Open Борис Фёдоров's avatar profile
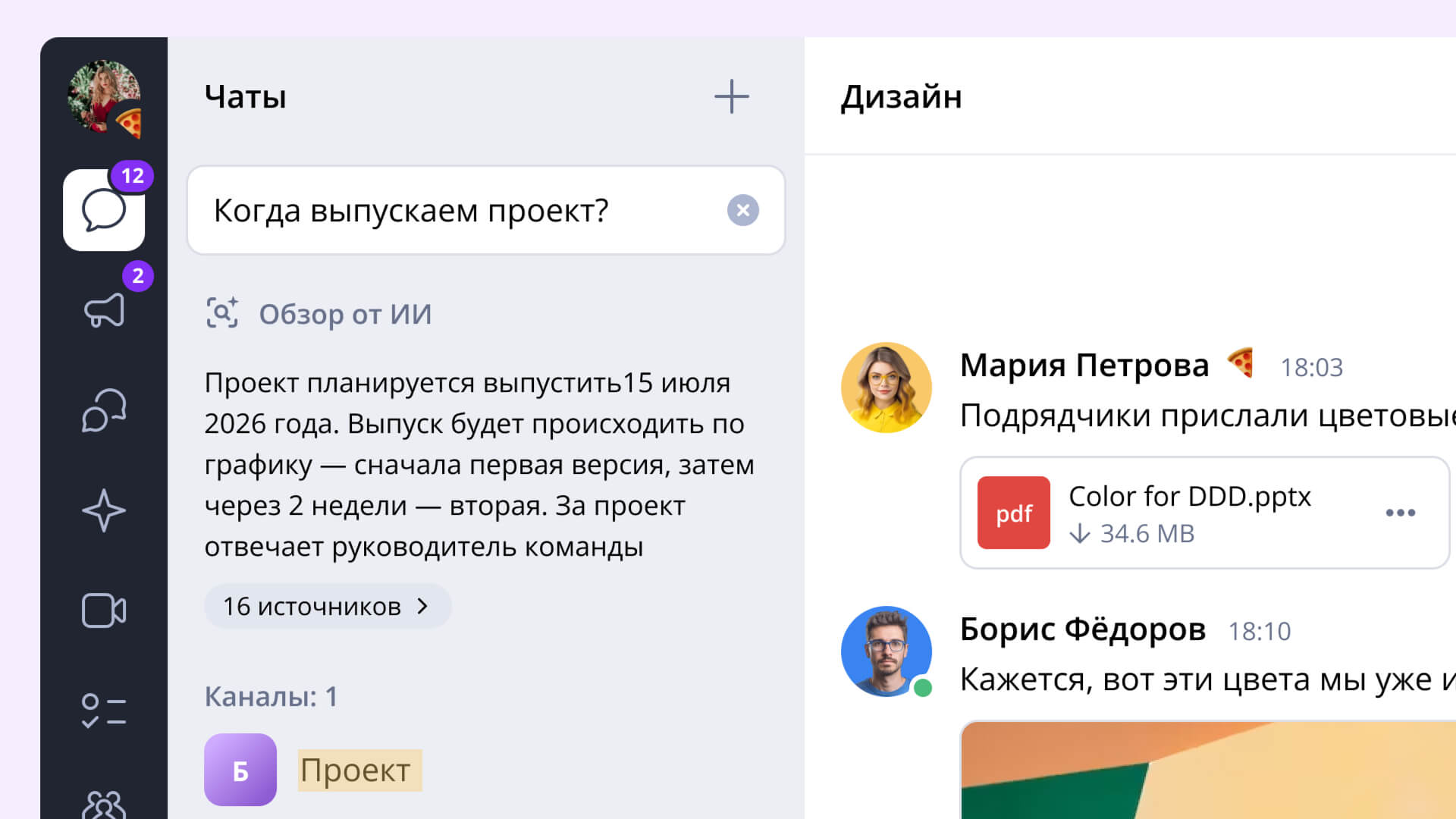This screenshot has width=1456, height=819. coord(886,651)
